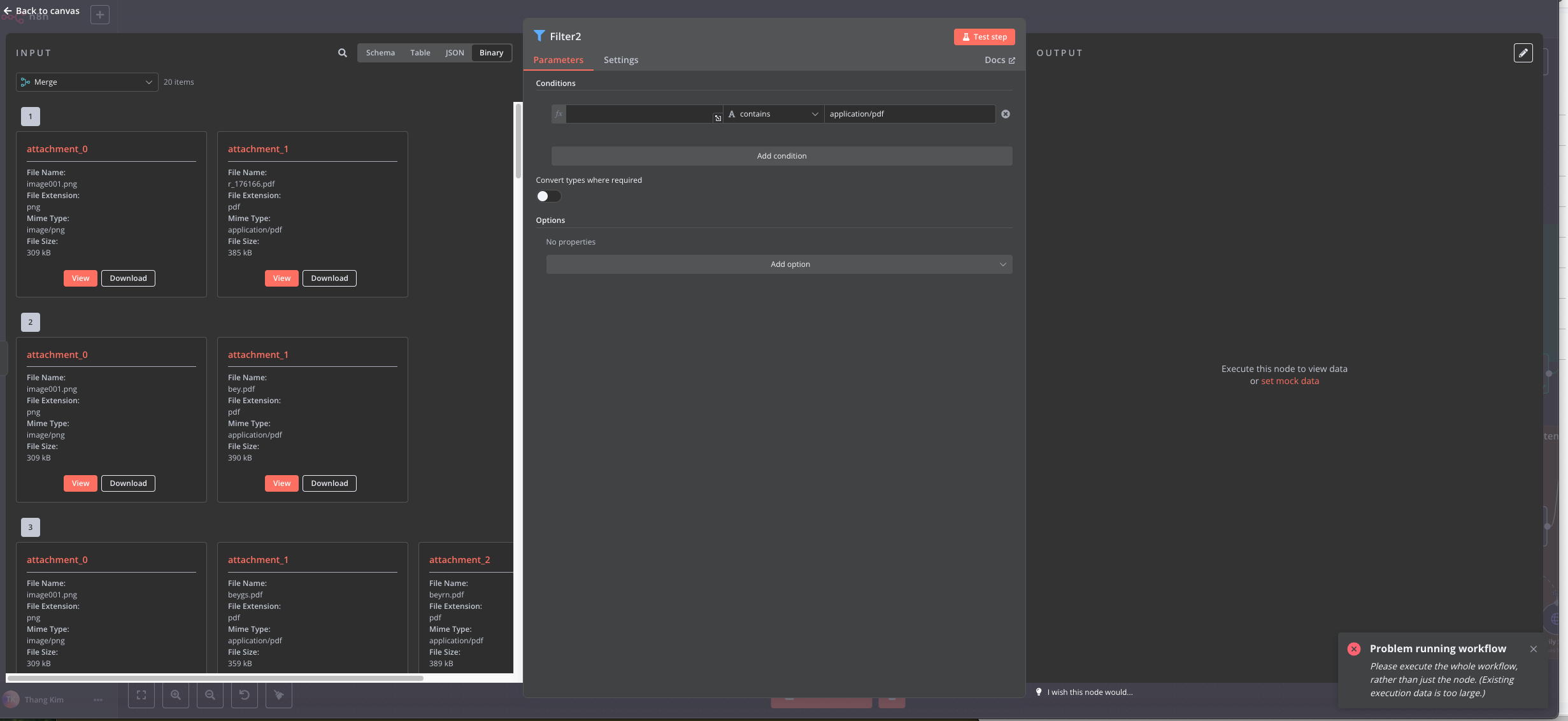This screenshot has width=1568, height=721.
Task: Click the pencil edit output icon
Action: pyautogui.click(x=1523, y=53)
